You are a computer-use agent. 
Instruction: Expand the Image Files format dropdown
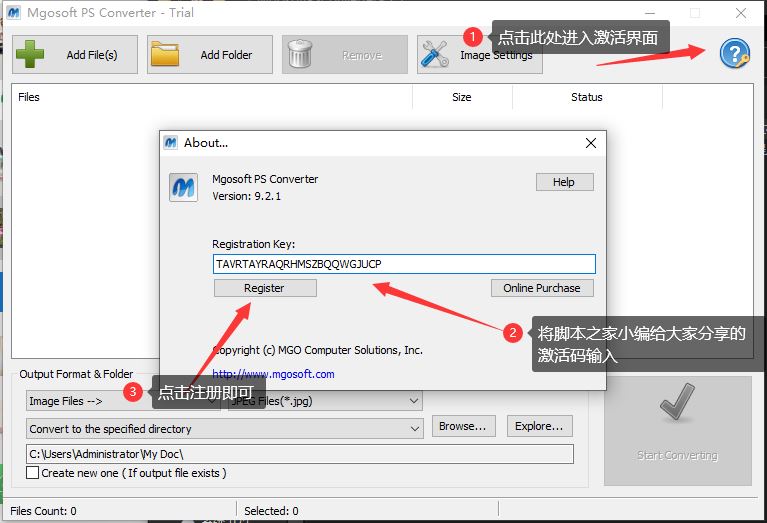pyautogui.click(x=123, y=401)
